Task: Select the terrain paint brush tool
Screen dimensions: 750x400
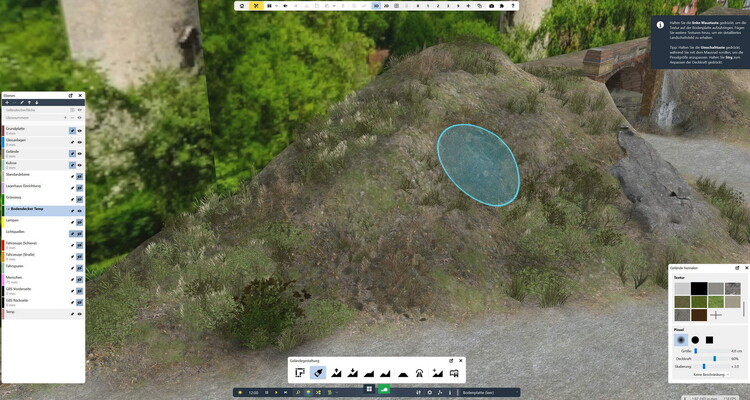Action: (318, 372)
